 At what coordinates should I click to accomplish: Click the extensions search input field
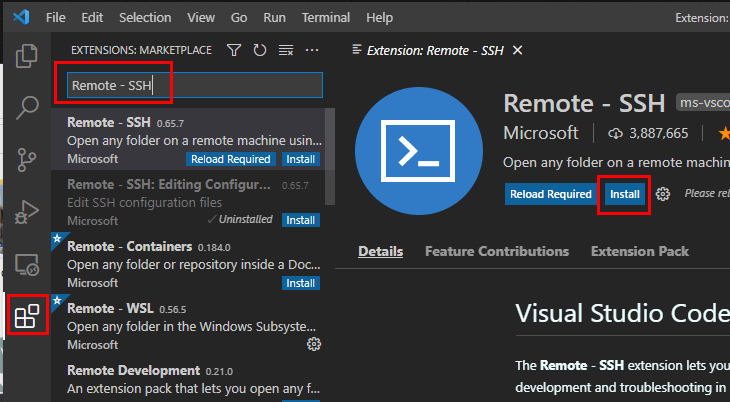coord(195,85)
